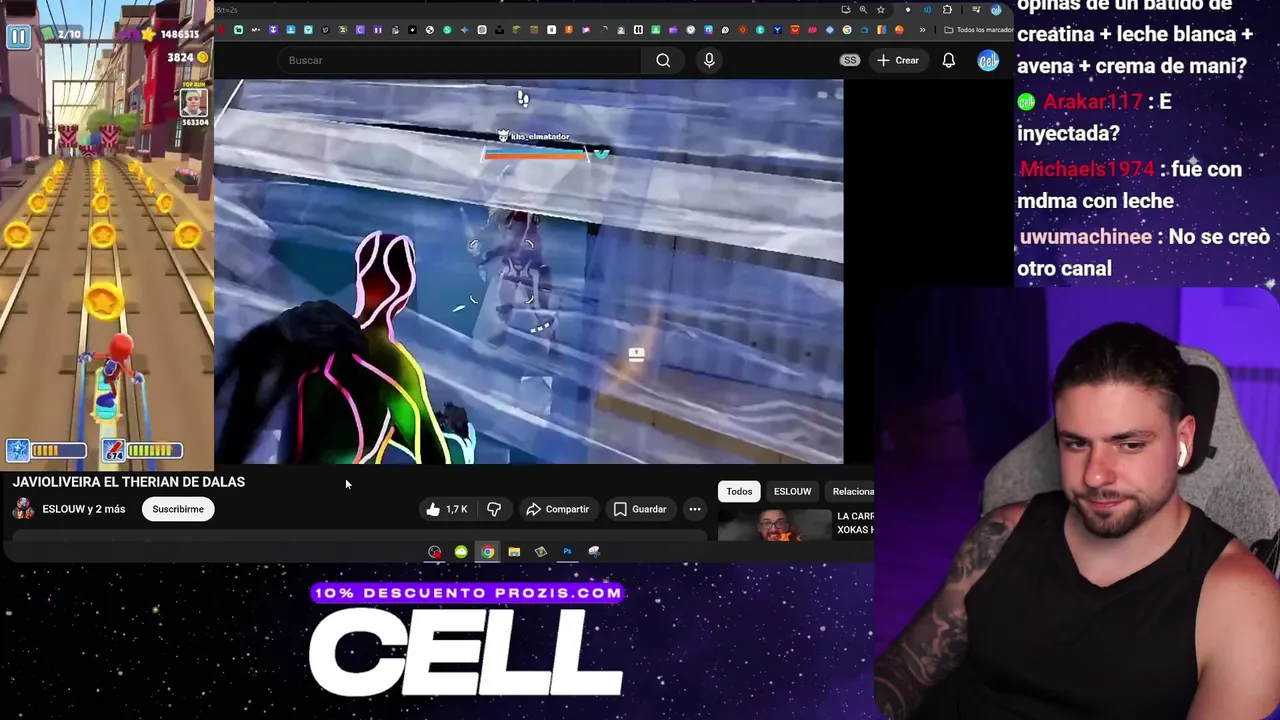This screenshot has width=1280, height=720.
Task: Open the Cell account avatar menu
Action: point(988,60)
